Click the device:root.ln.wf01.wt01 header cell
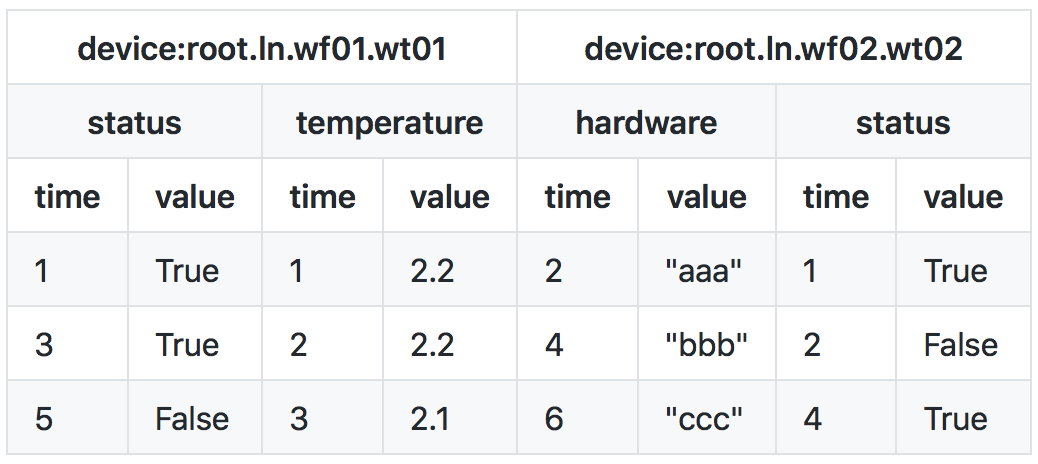Viewport: 1038px width, 464px height. click(x=262, y=48)
